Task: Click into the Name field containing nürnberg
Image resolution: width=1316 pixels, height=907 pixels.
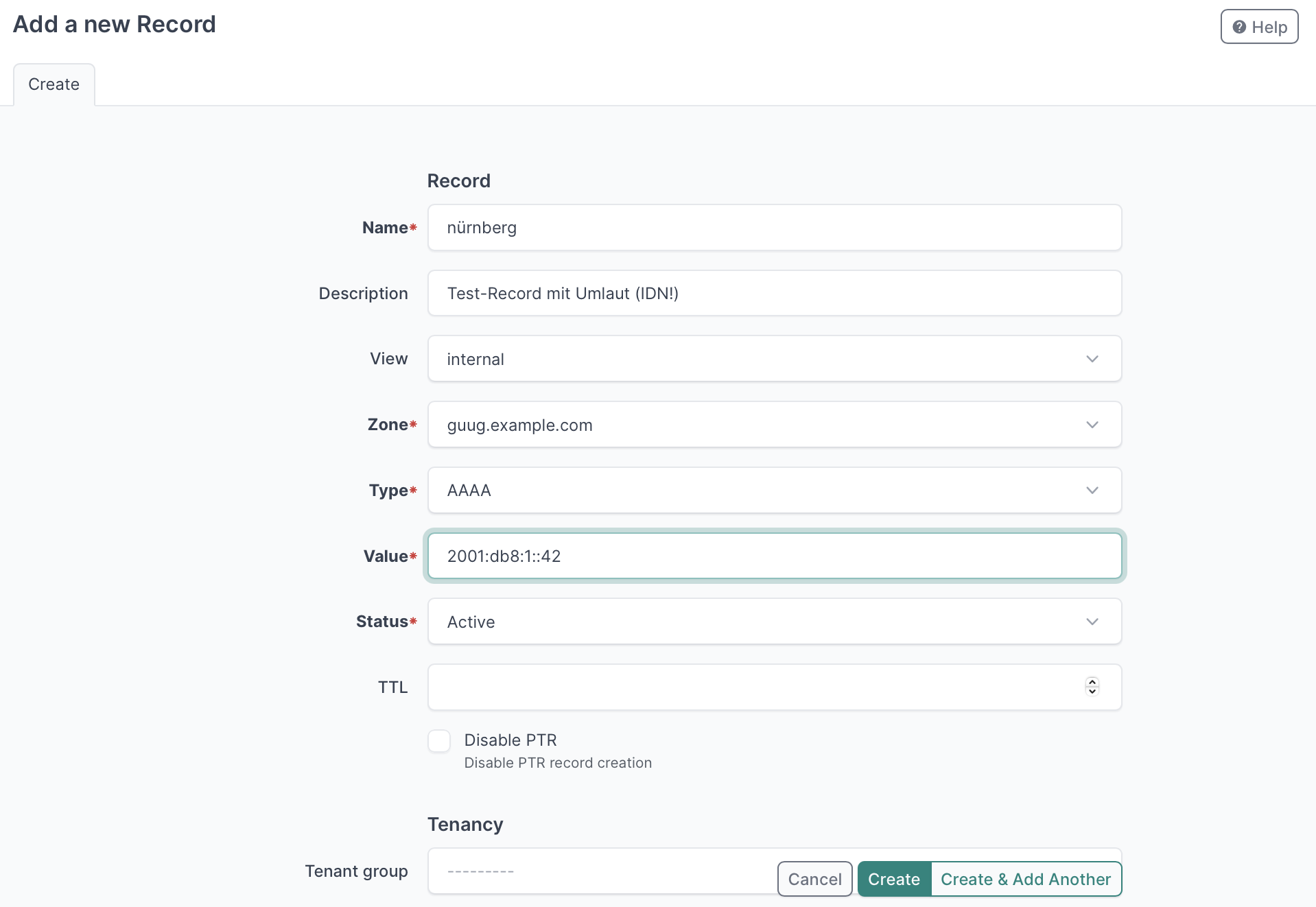Action: pos(773,228)
